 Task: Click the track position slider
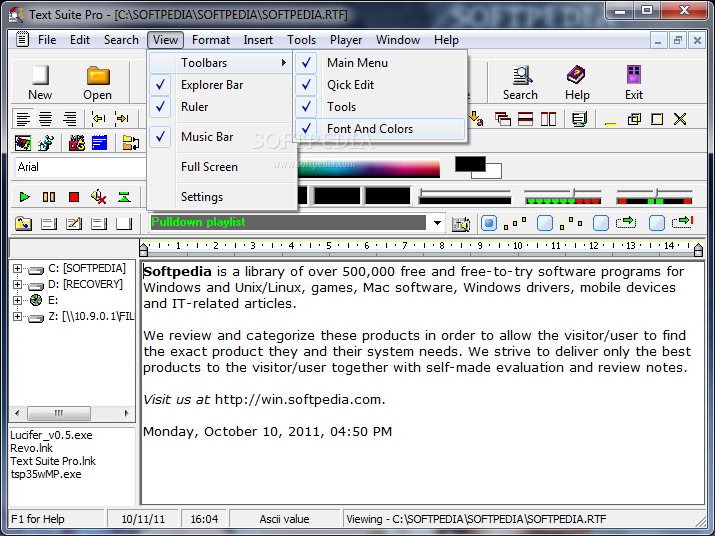tap(465, 192)
